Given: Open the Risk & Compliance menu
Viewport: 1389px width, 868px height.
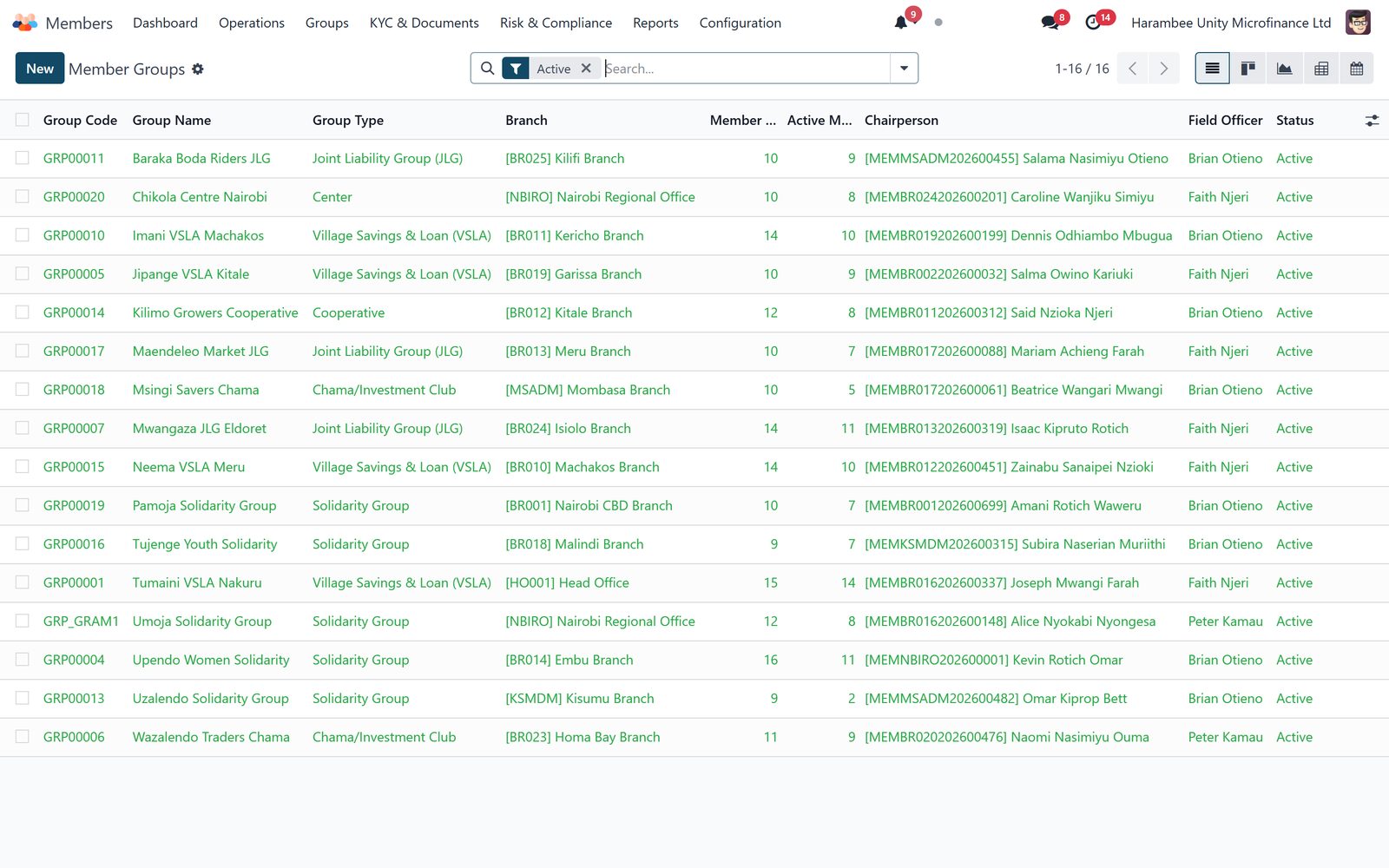Looking at the screenshot, I should [x=556, y=23].
